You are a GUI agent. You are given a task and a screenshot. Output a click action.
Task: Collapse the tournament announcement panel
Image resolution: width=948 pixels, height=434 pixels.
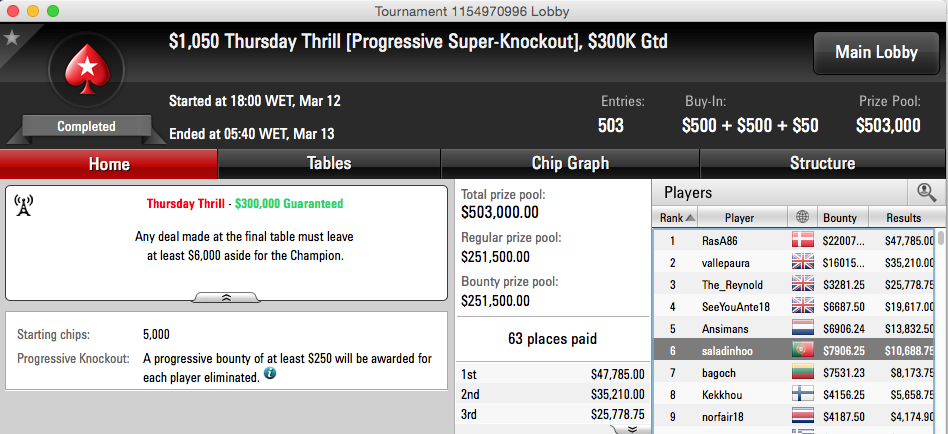227,297
